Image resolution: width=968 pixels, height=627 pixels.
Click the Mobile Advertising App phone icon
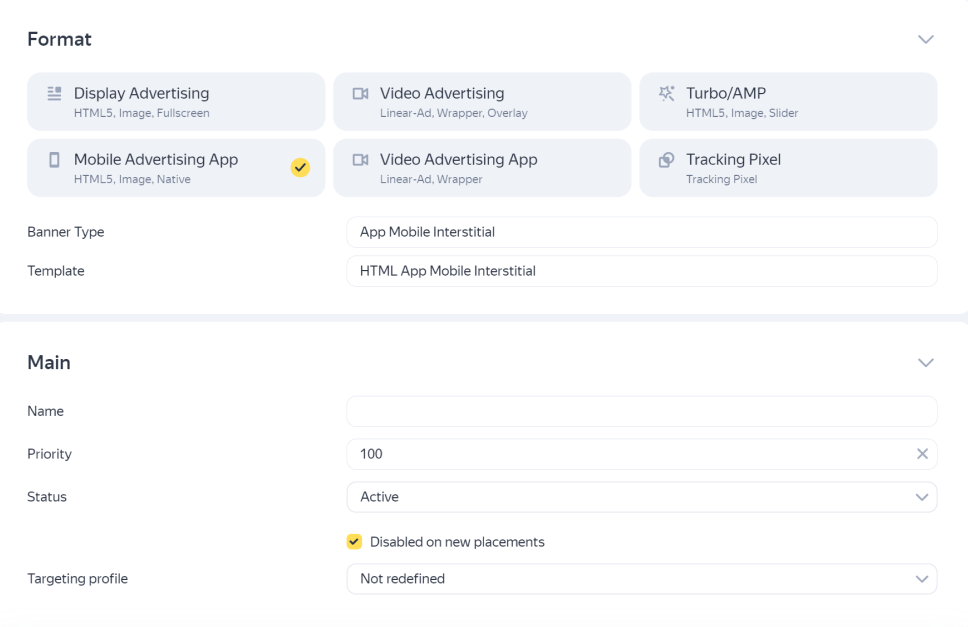pyautogui.click(x=55, y=160)
